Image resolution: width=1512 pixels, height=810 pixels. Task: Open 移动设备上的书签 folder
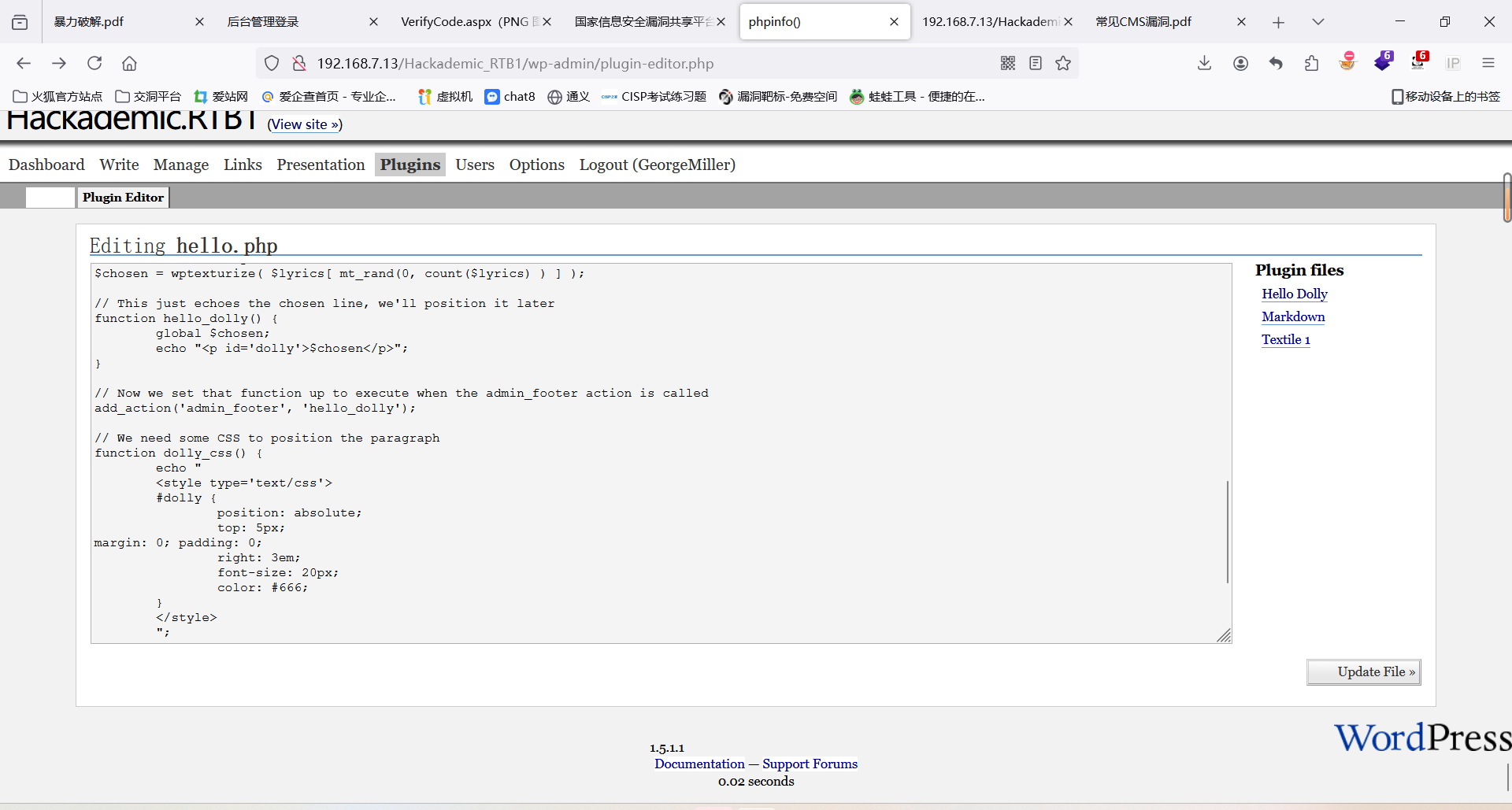(1446, 96)
